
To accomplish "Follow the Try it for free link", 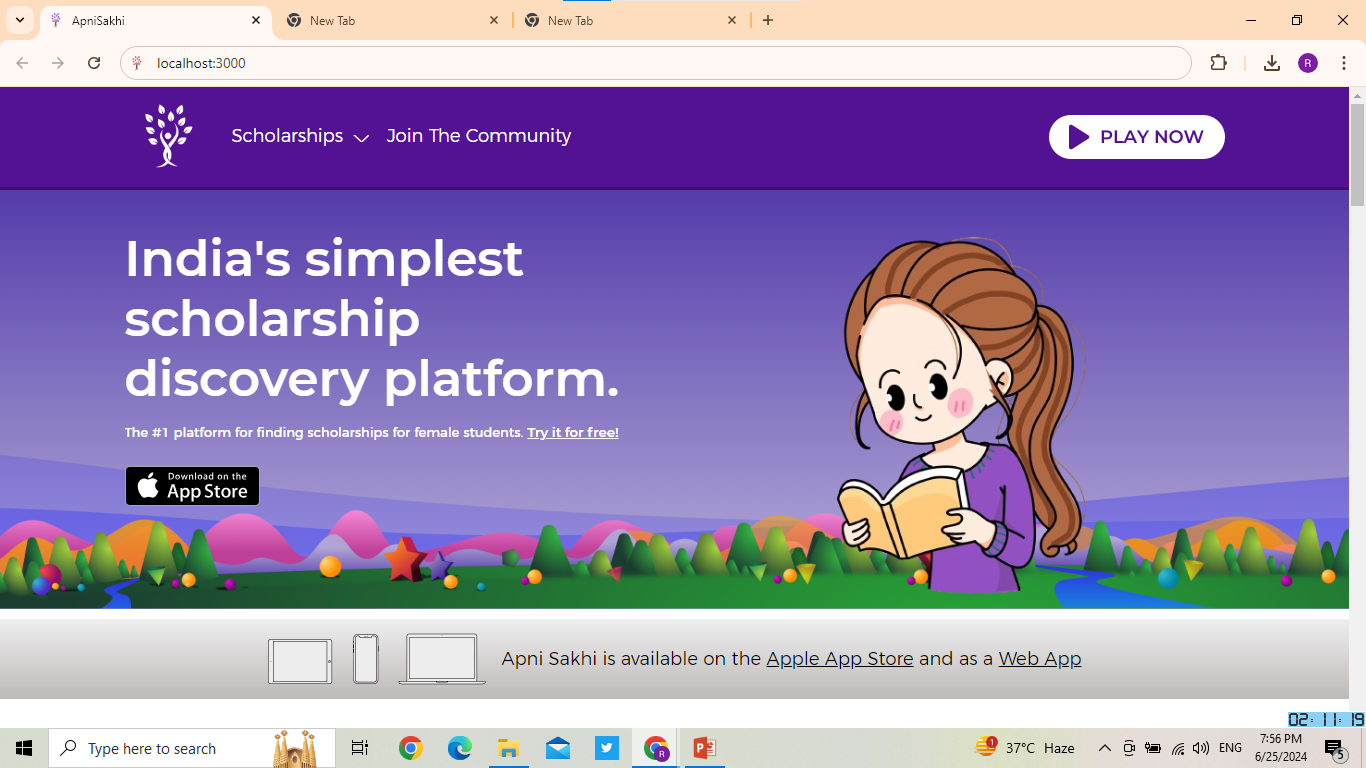I will pos(573,433).
